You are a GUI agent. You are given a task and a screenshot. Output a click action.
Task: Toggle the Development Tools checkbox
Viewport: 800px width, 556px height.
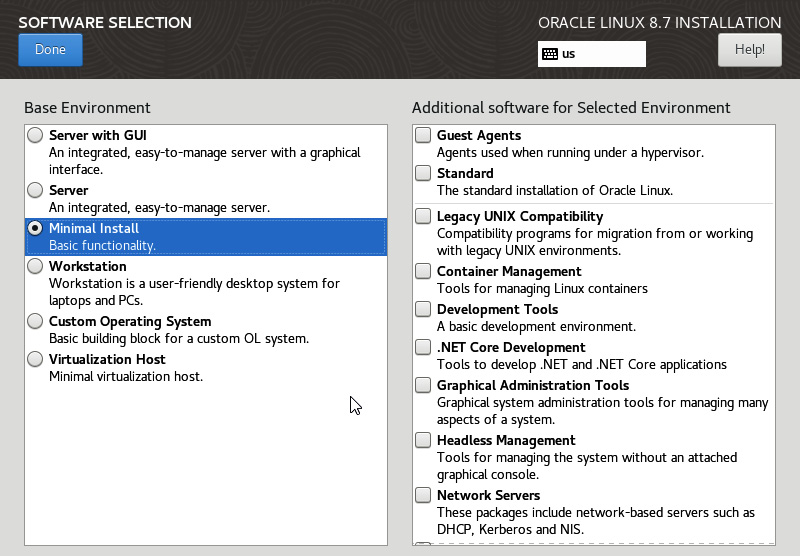[423, 309]
